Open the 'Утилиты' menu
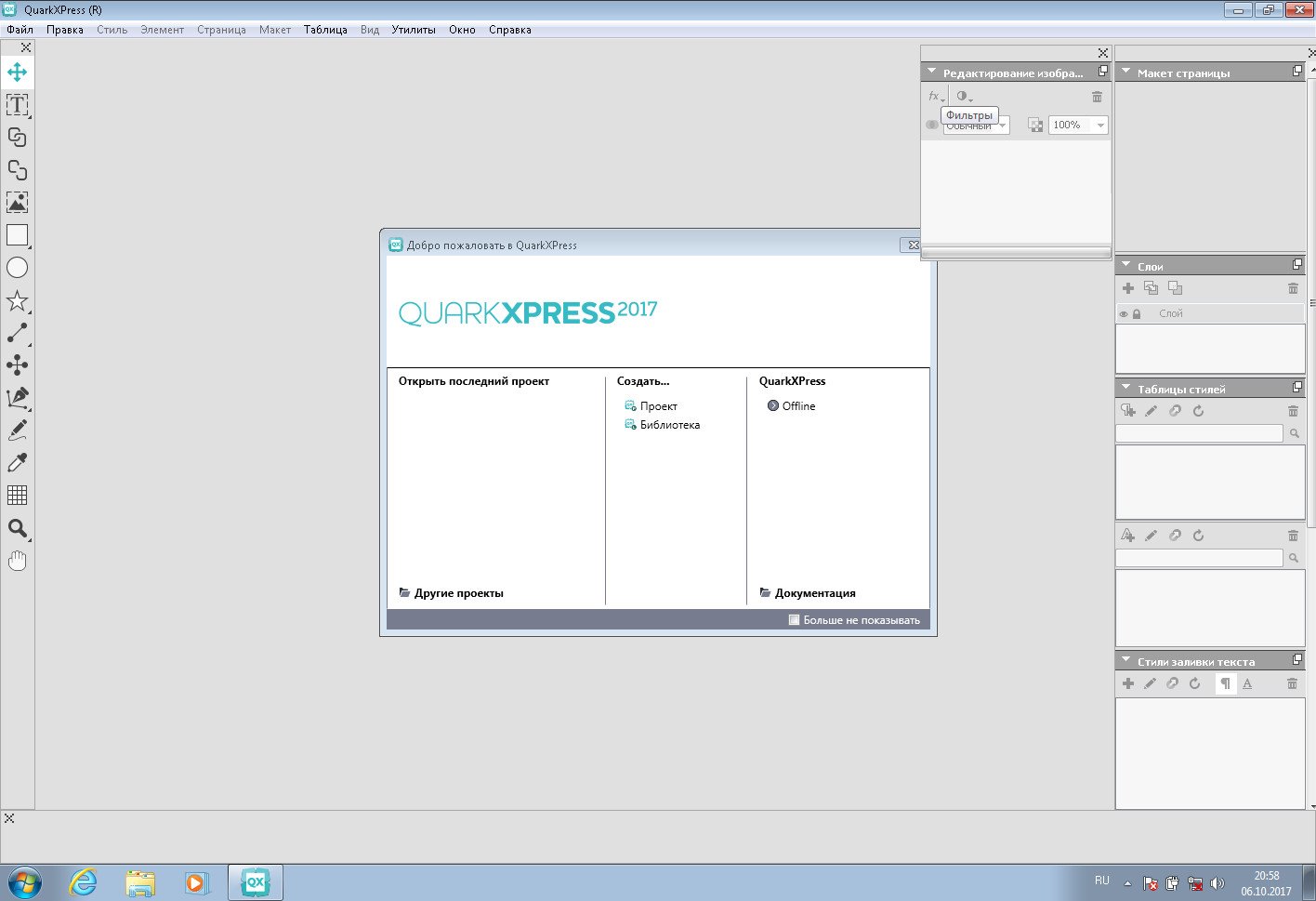This screenshot has height=901, width=1316. tap(414, 30)
